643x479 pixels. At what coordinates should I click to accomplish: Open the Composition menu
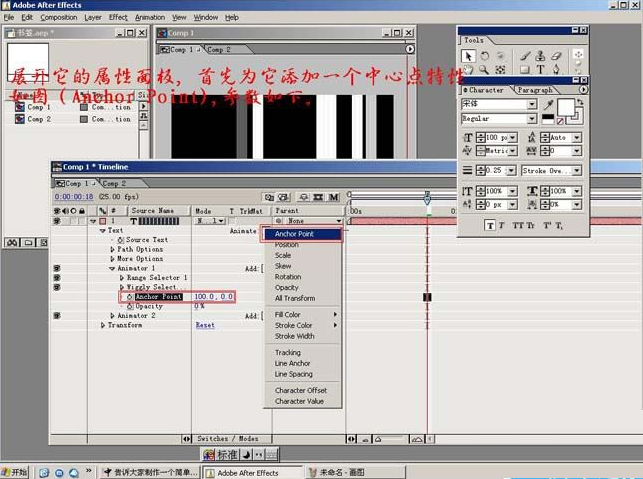pos(58,17)
